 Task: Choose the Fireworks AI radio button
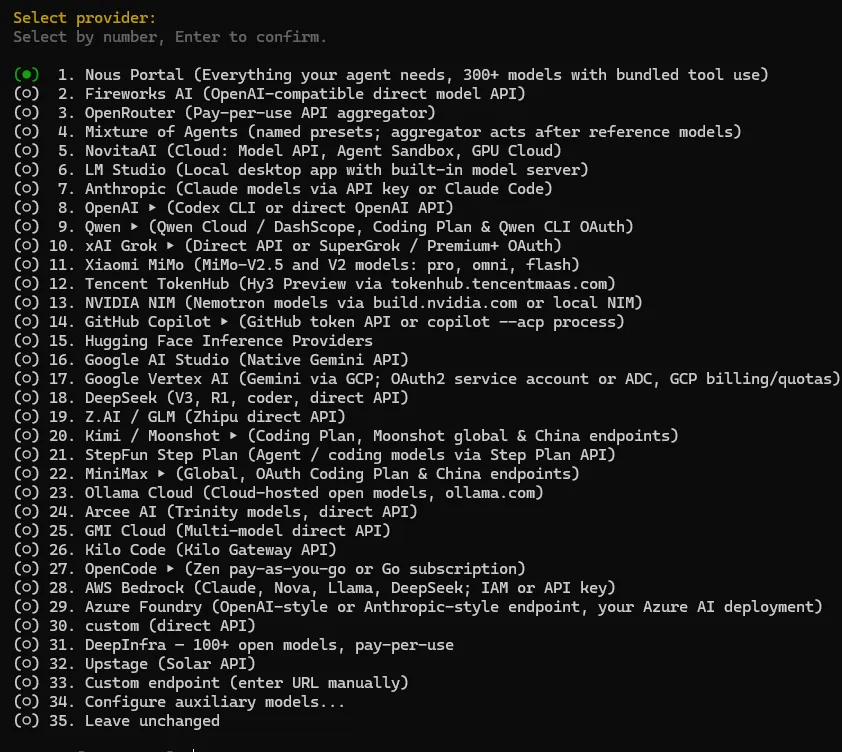pos(26,93)
